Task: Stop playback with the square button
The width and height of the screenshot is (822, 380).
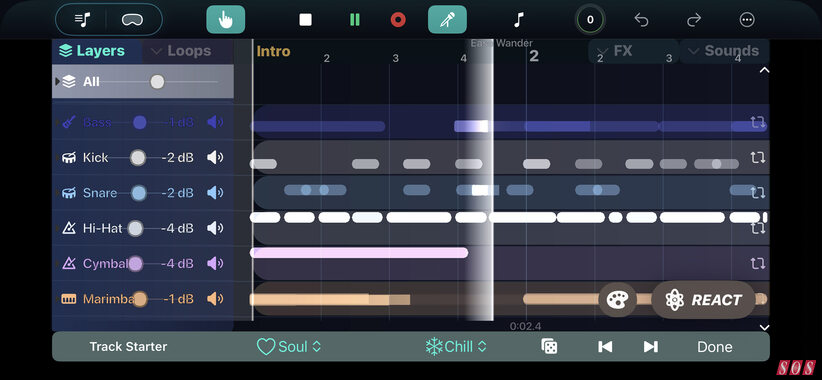Action: point(305,20)
